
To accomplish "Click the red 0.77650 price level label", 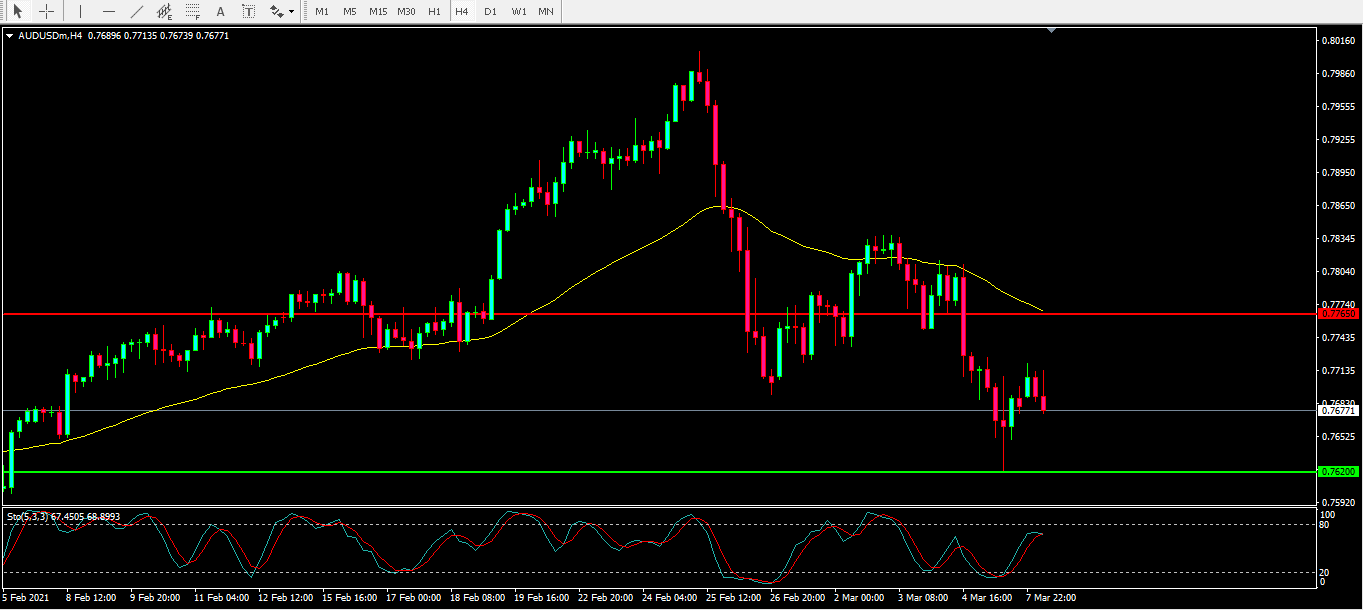I will (x=1338, y=314).
